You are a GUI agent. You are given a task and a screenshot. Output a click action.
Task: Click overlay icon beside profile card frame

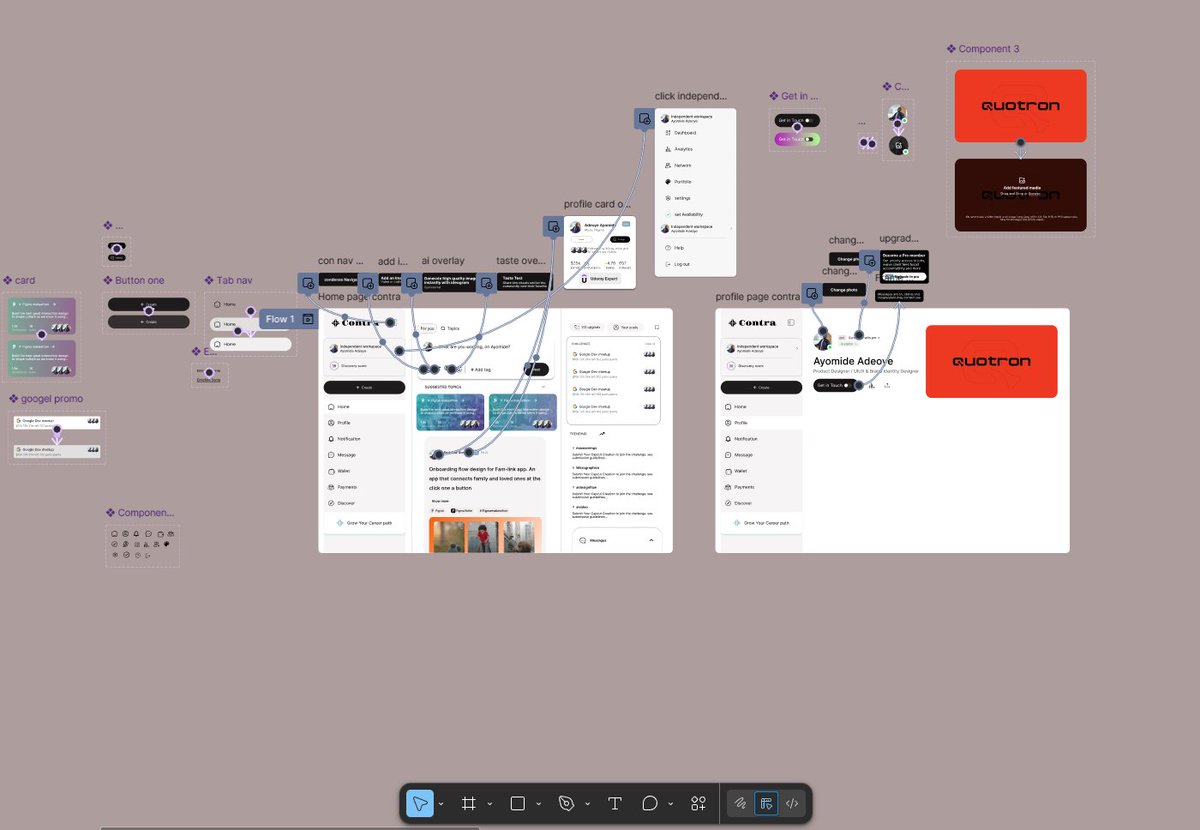click(x=553, y=226)
